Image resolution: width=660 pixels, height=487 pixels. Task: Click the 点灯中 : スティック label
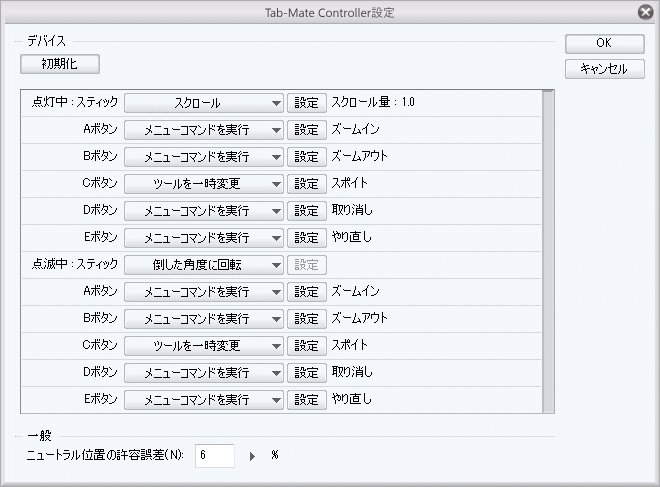point(75,102)
